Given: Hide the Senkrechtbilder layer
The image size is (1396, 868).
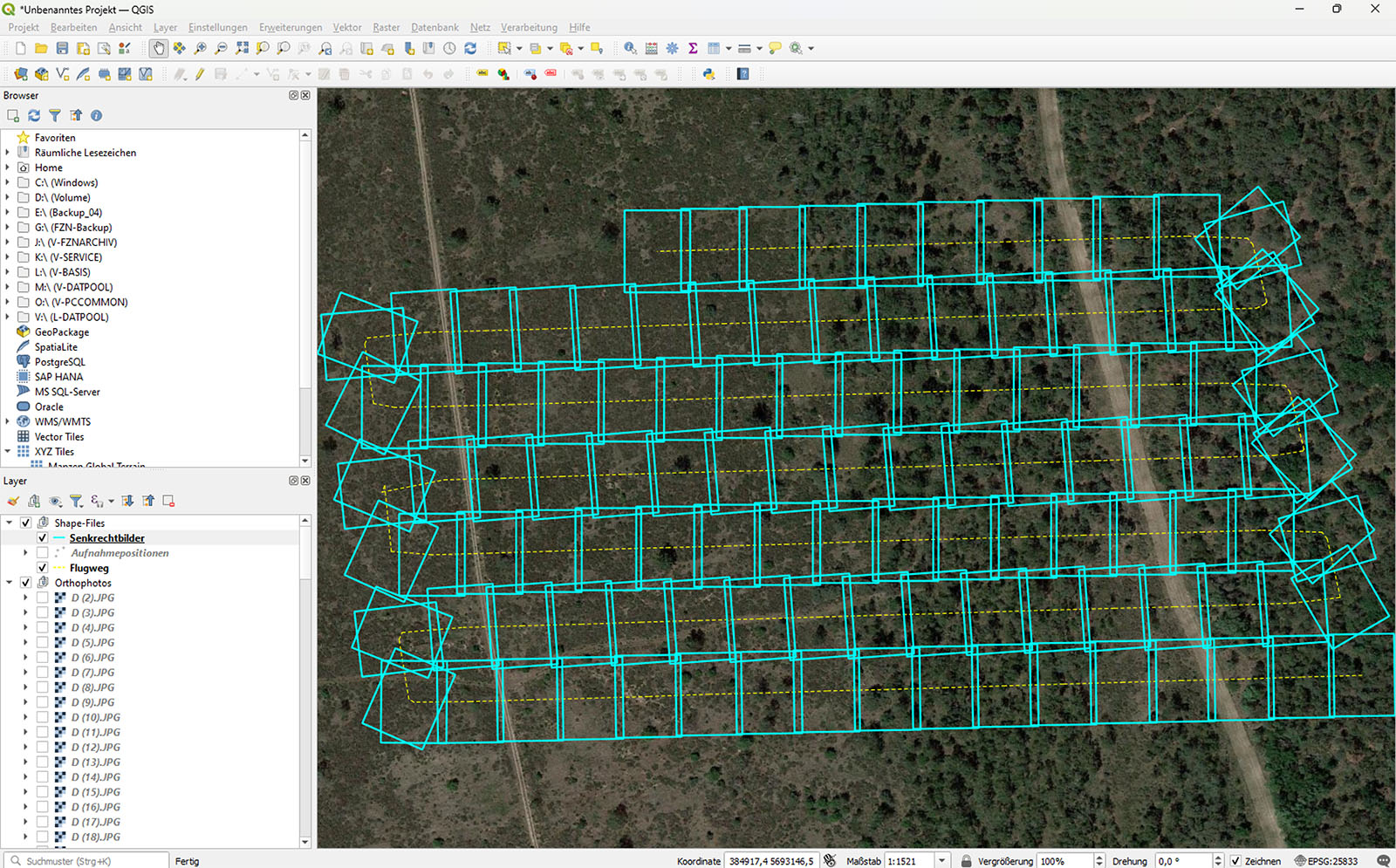Looking at the screenshot, I should [42, 538].
